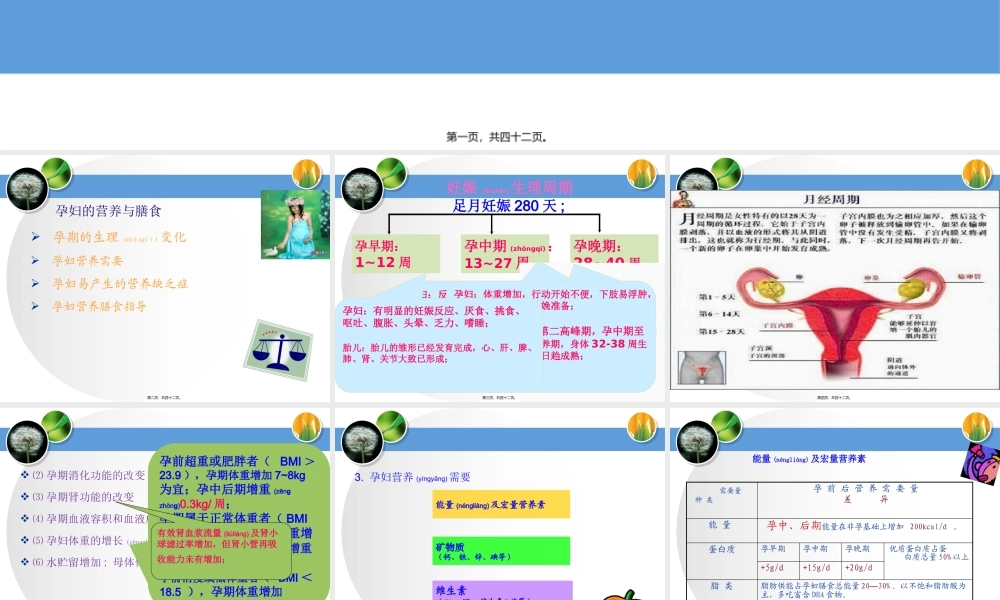Click the 第一页，共四十二页 page label

(495, 136)
